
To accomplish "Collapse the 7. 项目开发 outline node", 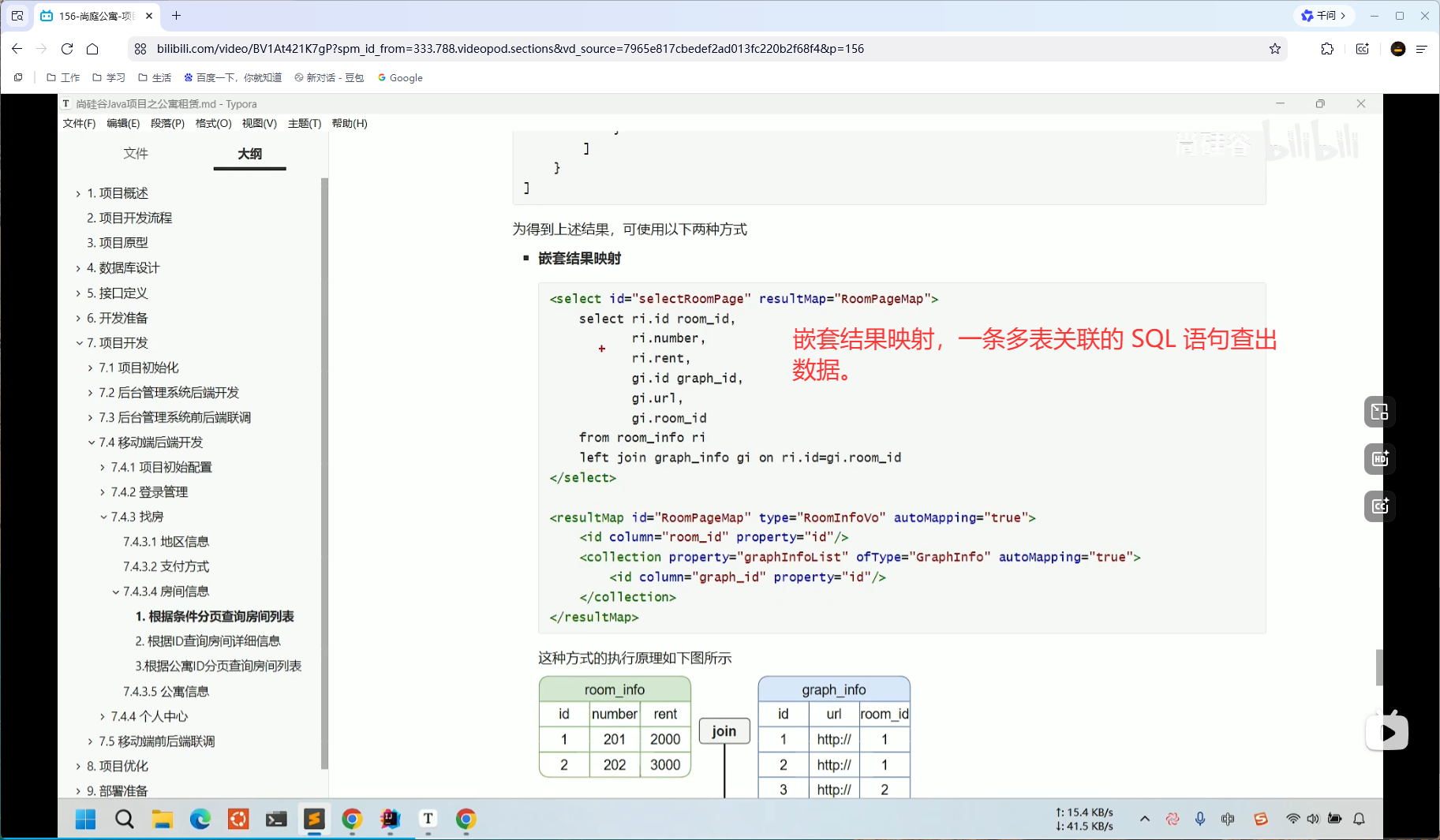I will point(79,343).
